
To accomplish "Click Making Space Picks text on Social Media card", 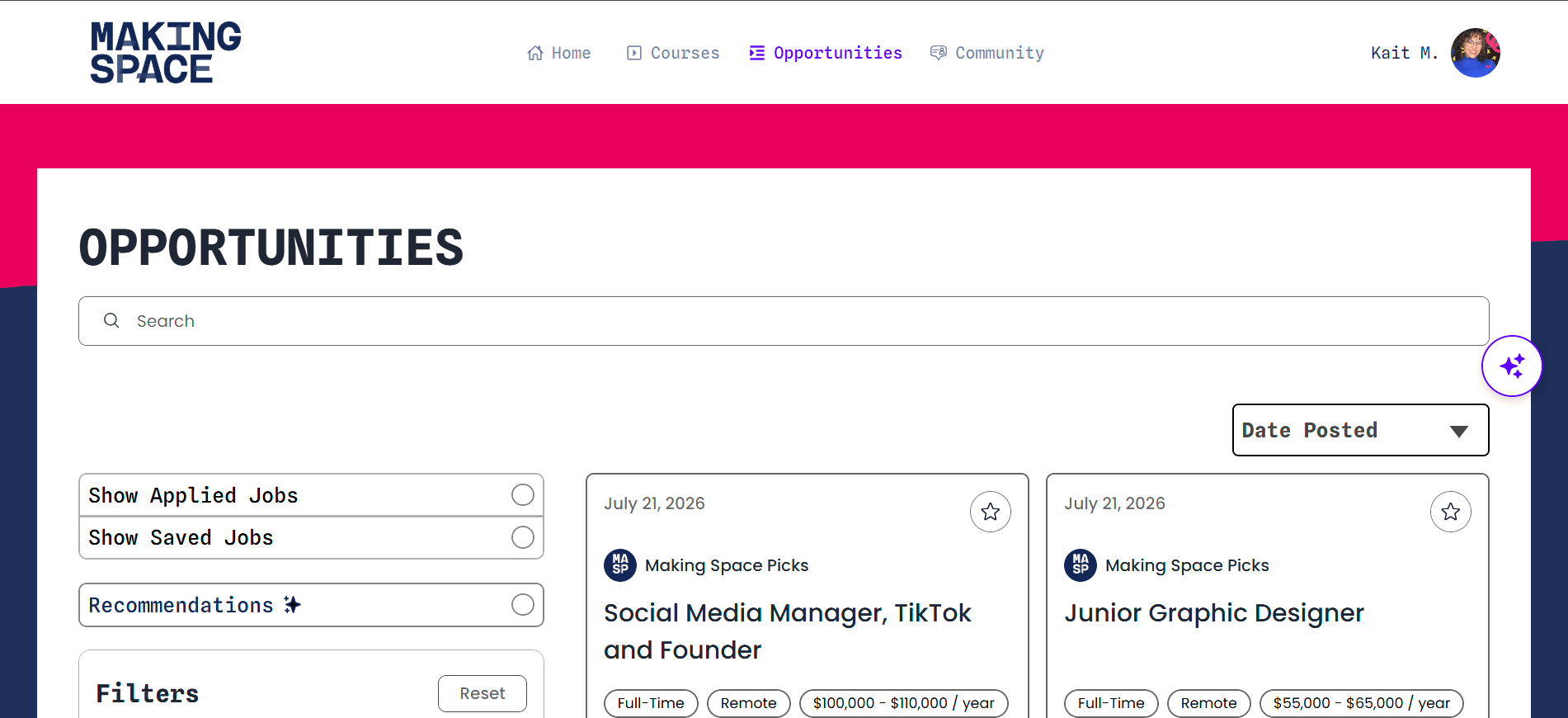I will click(x=727, y=565).
